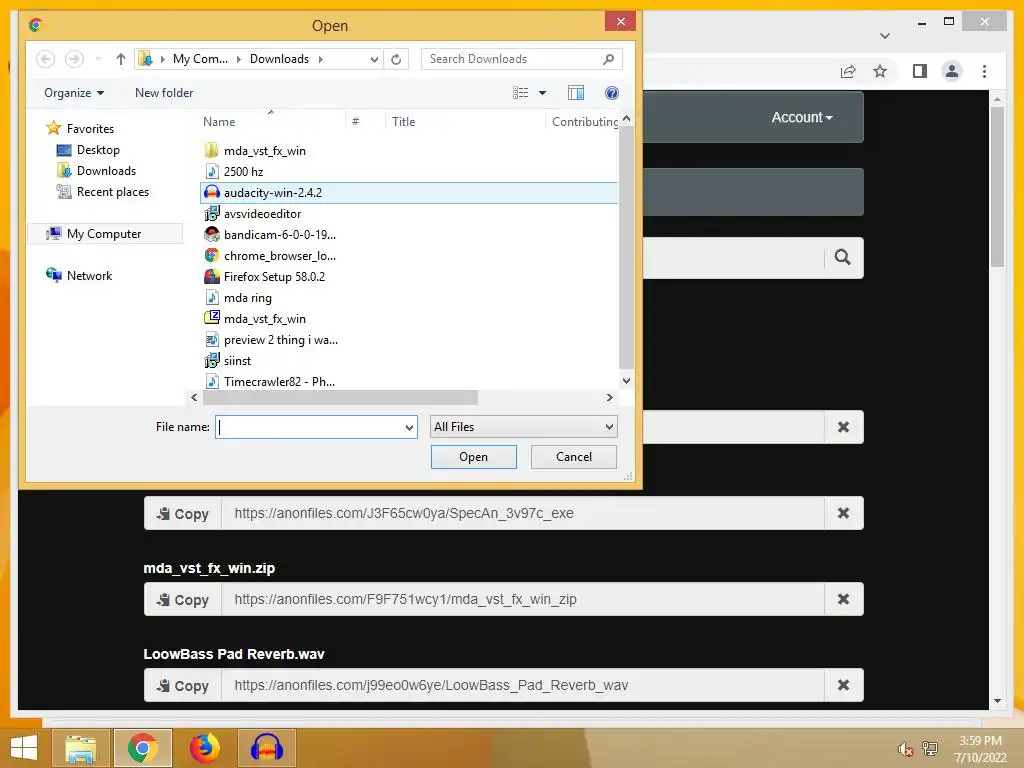Share this page icon in Chrome

point(848,71)
